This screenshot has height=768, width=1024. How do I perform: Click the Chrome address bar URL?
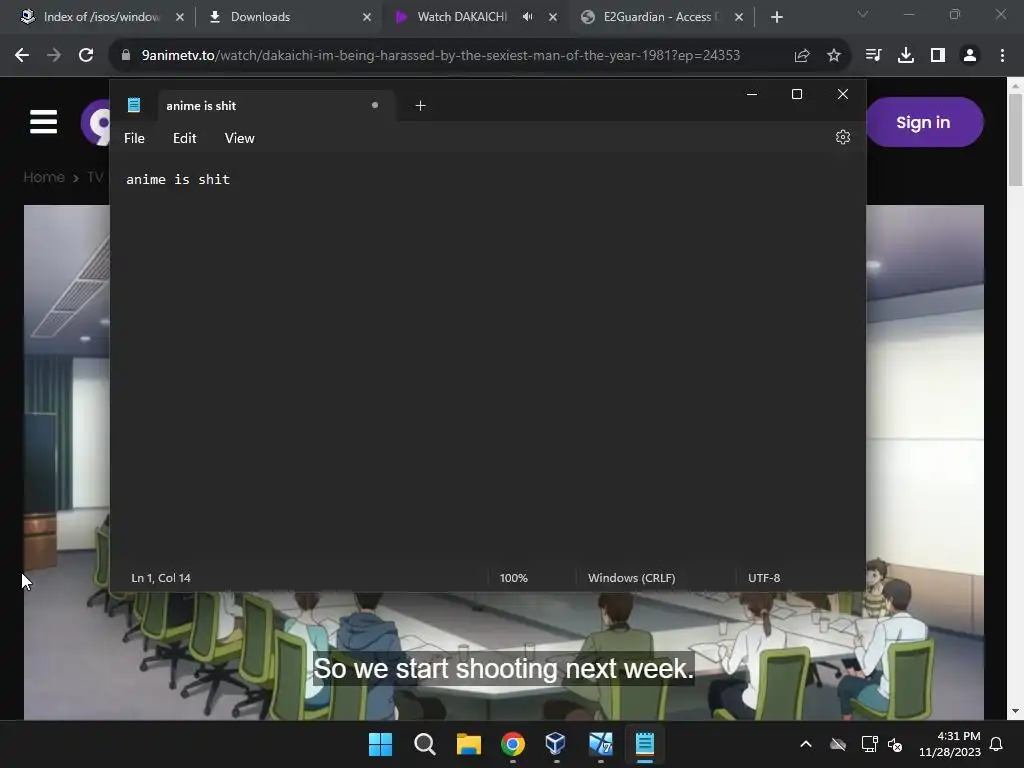click(441, 56)
